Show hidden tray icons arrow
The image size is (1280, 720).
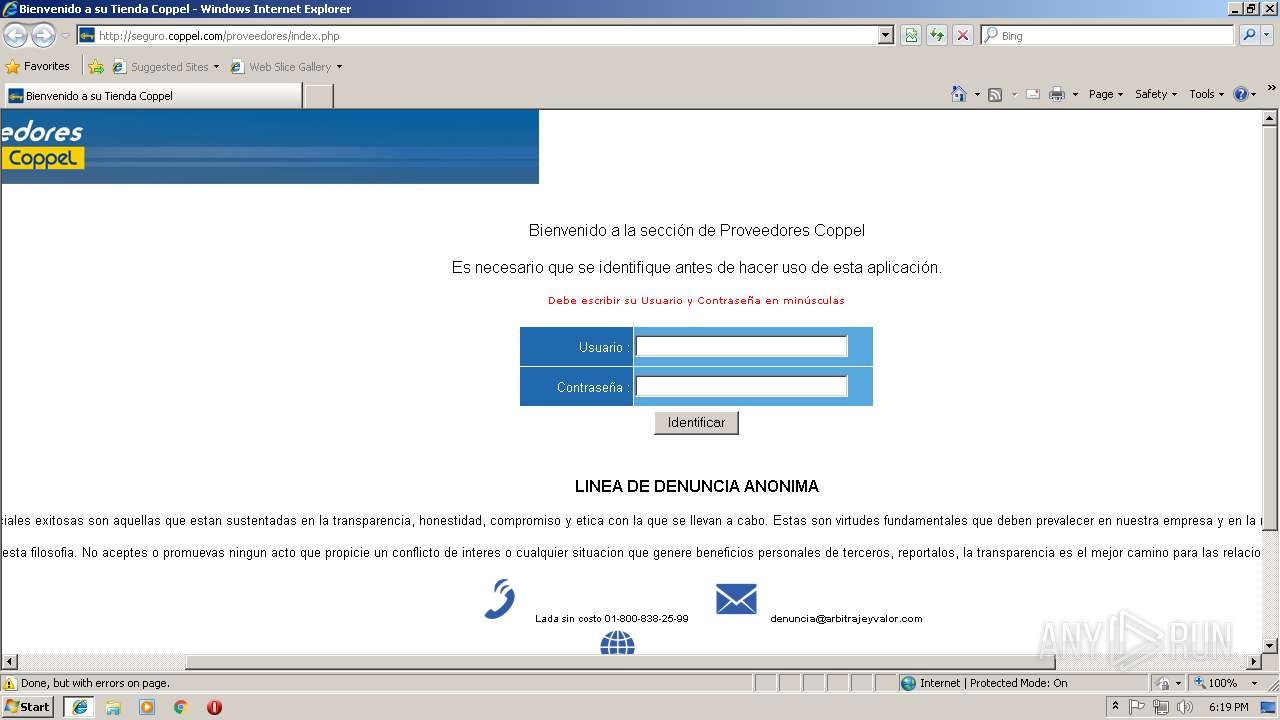[x=1116, y=706]
